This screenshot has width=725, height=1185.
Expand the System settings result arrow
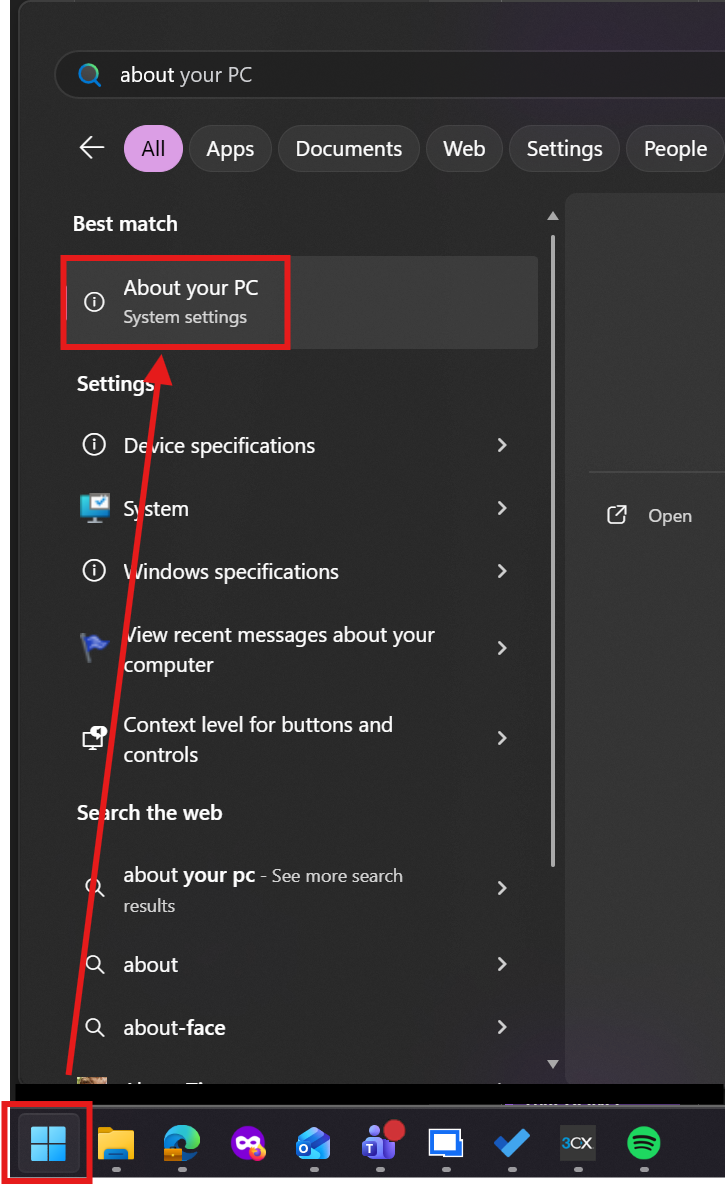502,508
